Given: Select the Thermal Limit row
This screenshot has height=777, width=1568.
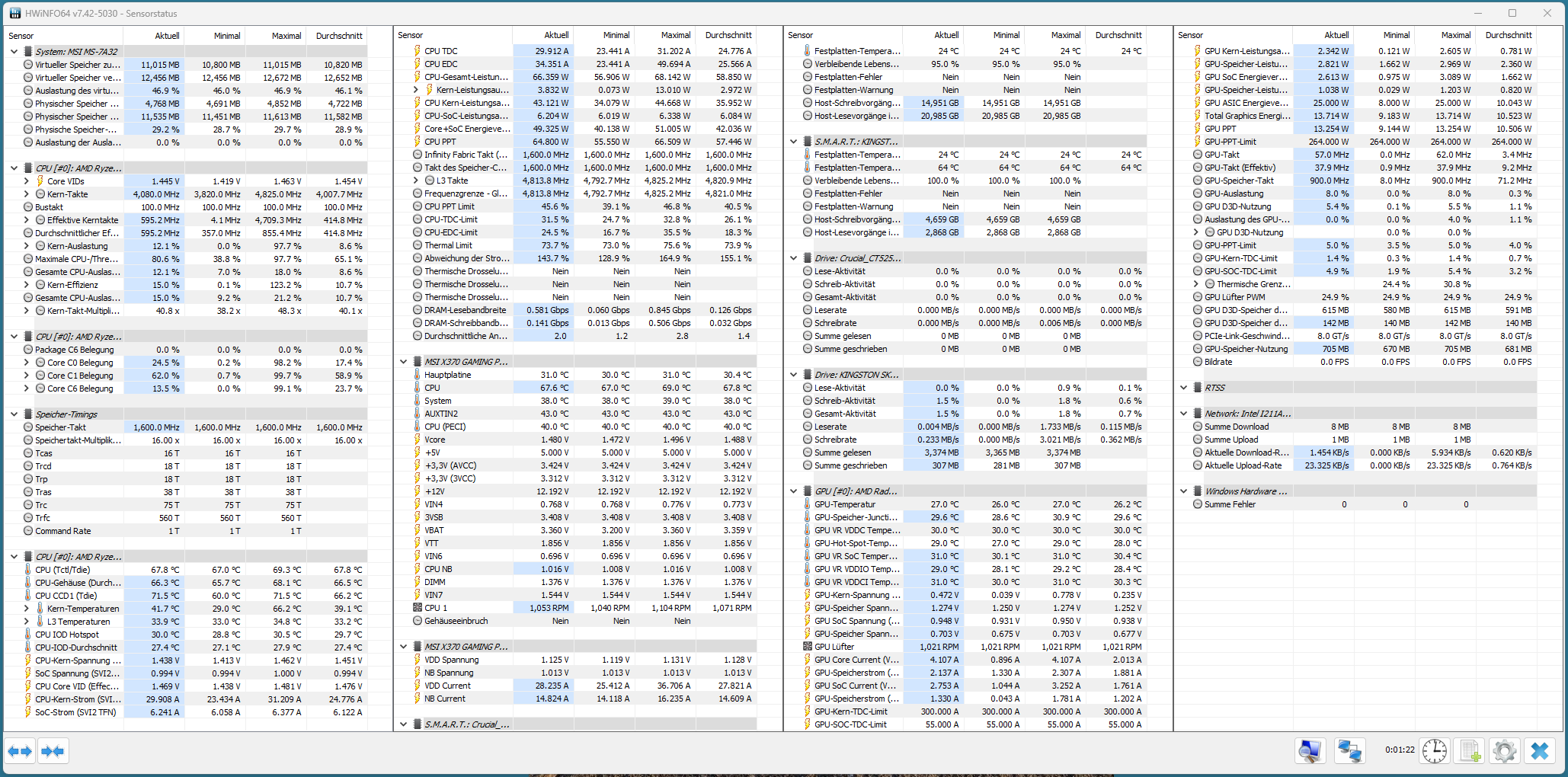Looking at the screenshot, I should click(x=576, y=245).
